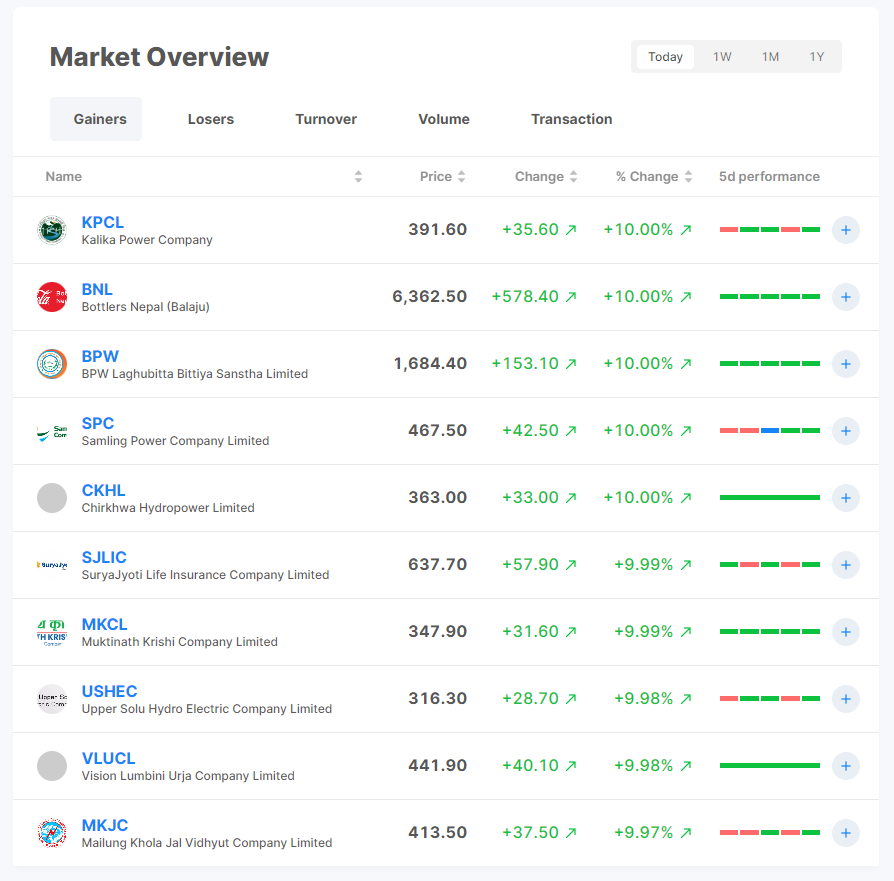Add BPW using its plus button
The image size is (894, 881).
click(x=846, y=364)
